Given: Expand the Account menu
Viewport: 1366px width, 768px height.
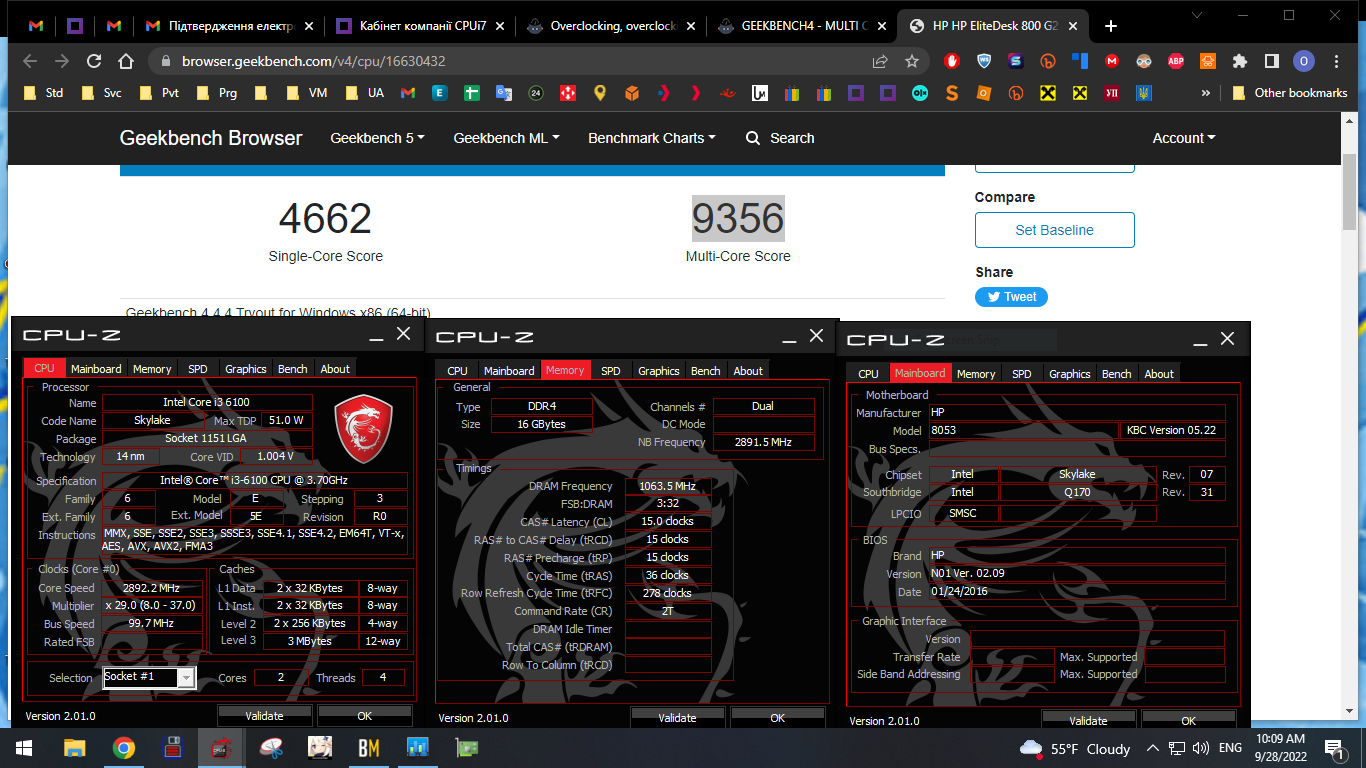Looking at the screenshot, I should [1184, 138].
